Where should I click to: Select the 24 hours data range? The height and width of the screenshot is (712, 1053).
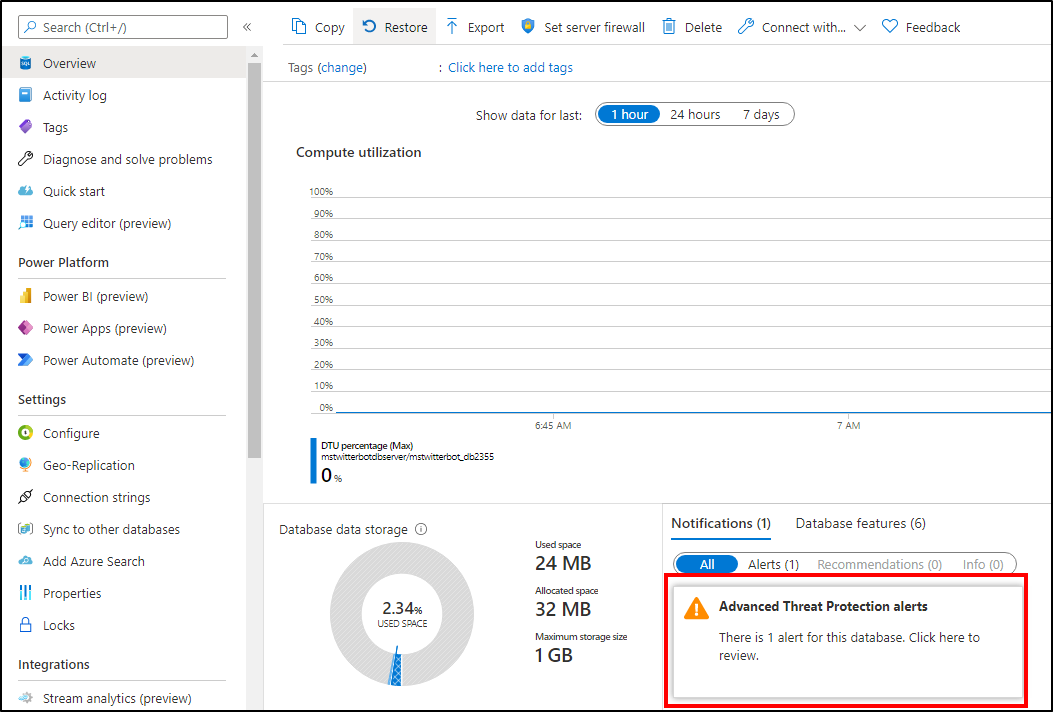(x=694, y=114)
